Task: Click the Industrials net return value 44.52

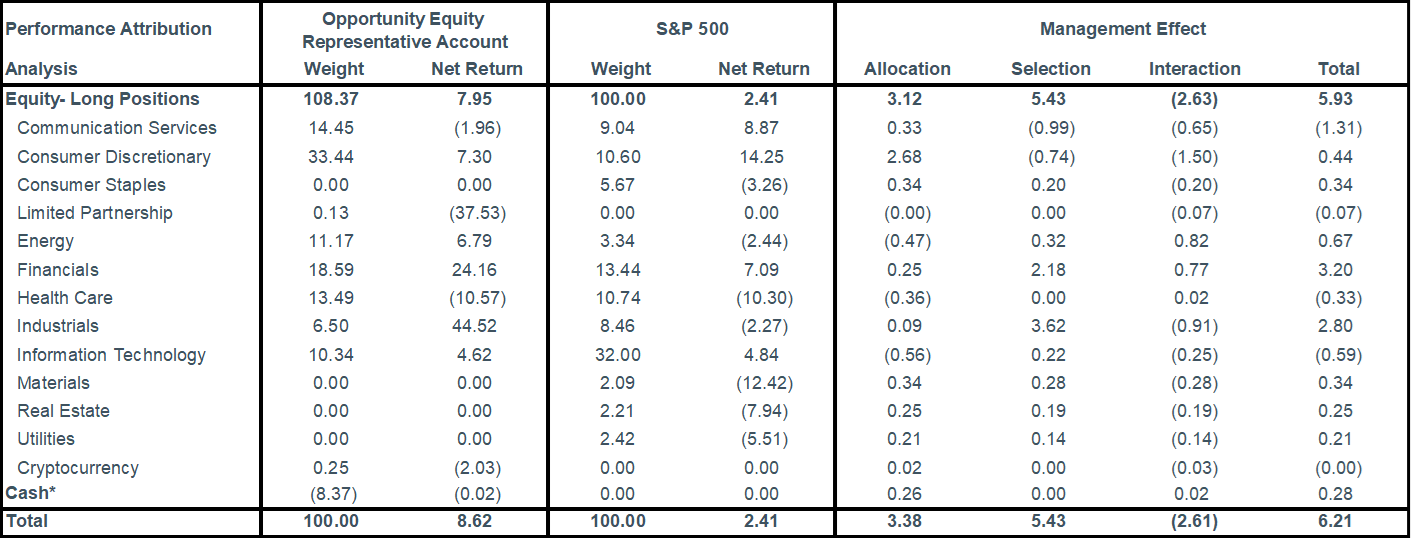Action: click(x=476, y=326)
